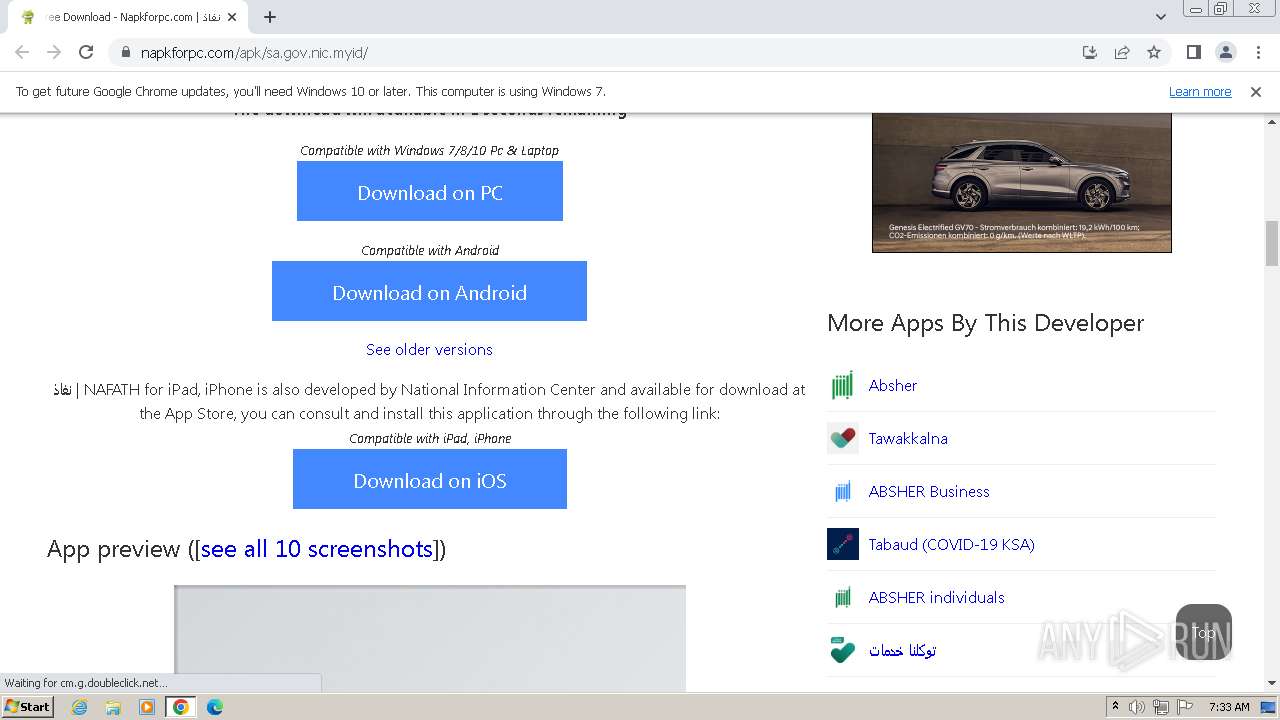Screen dimensions: 1280x720
Task: Click the Download on PC button
Action: pos(430,191)
